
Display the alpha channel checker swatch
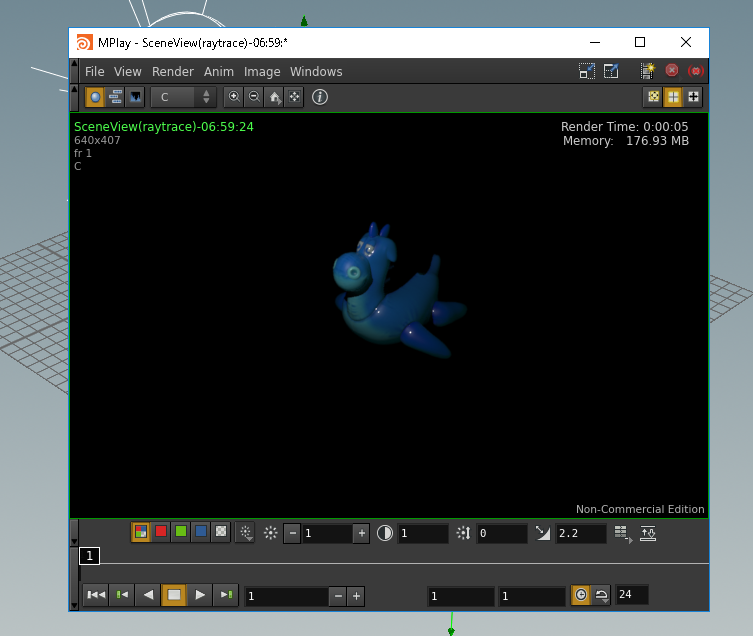[x=221, y=532]
